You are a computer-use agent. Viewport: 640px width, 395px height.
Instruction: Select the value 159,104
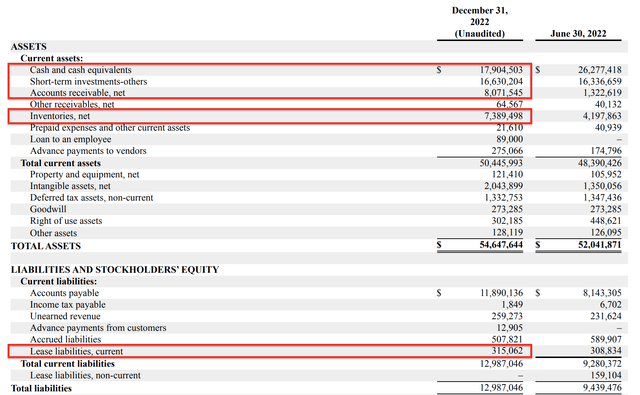pyautogui.click(x=606, y=375)
